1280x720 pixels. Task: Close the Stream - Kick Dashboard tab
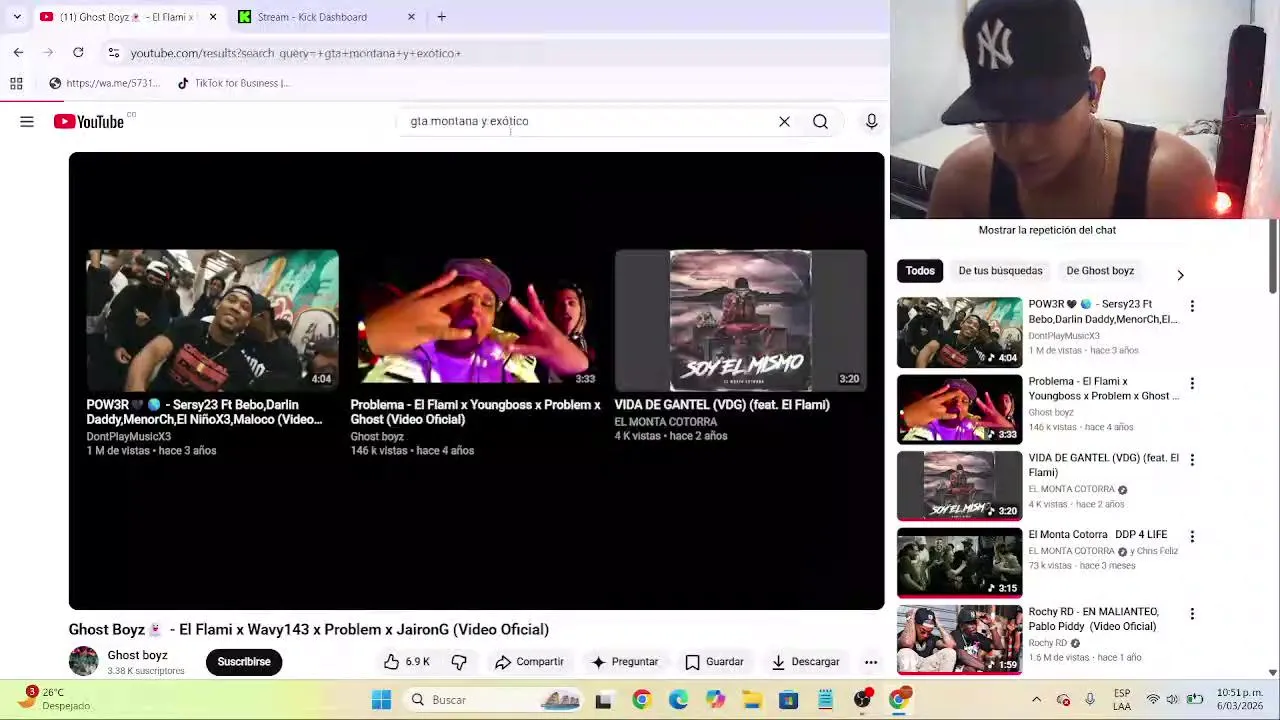[411, 17]
